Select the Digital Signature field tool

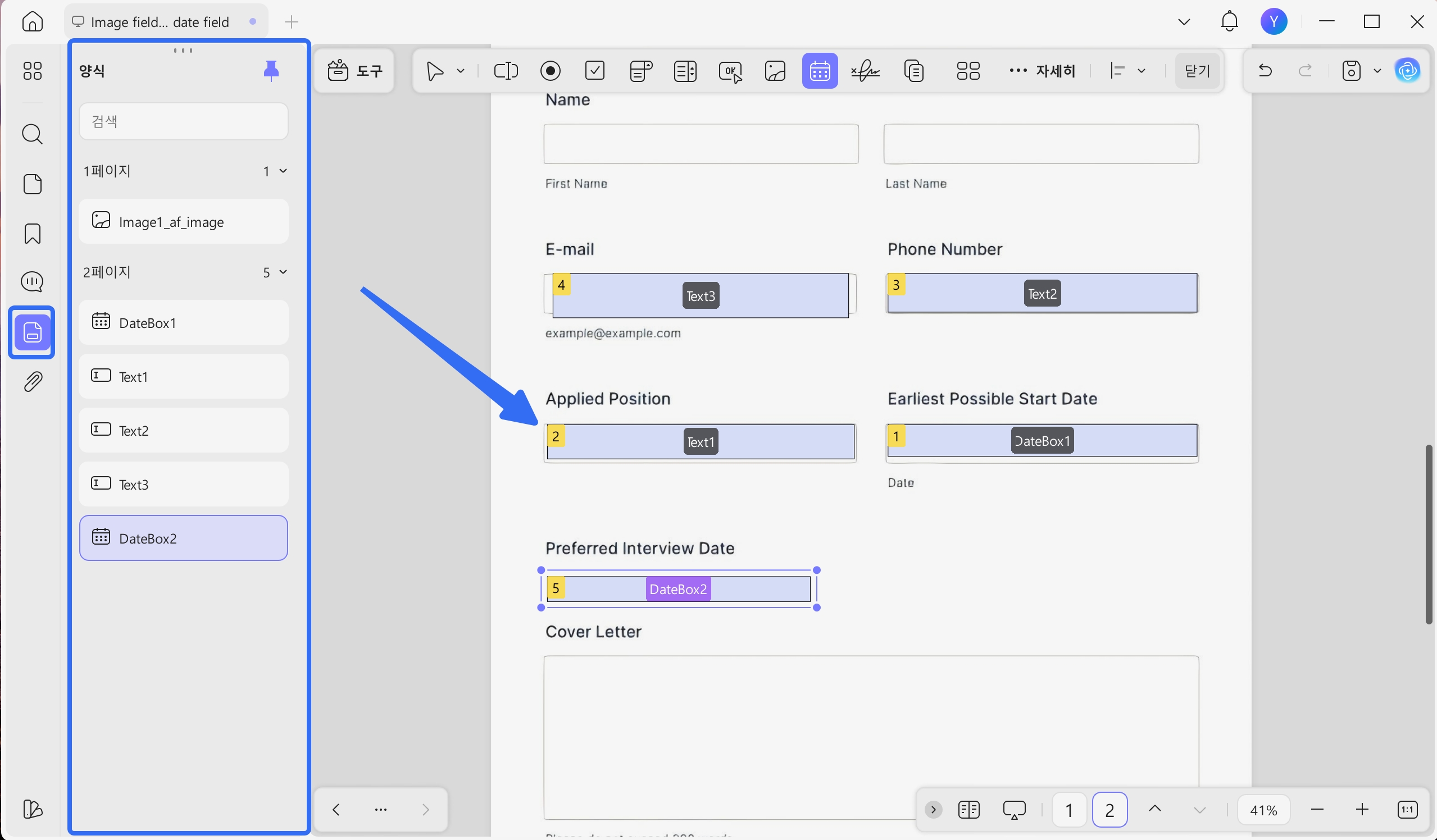pos(865,71)
